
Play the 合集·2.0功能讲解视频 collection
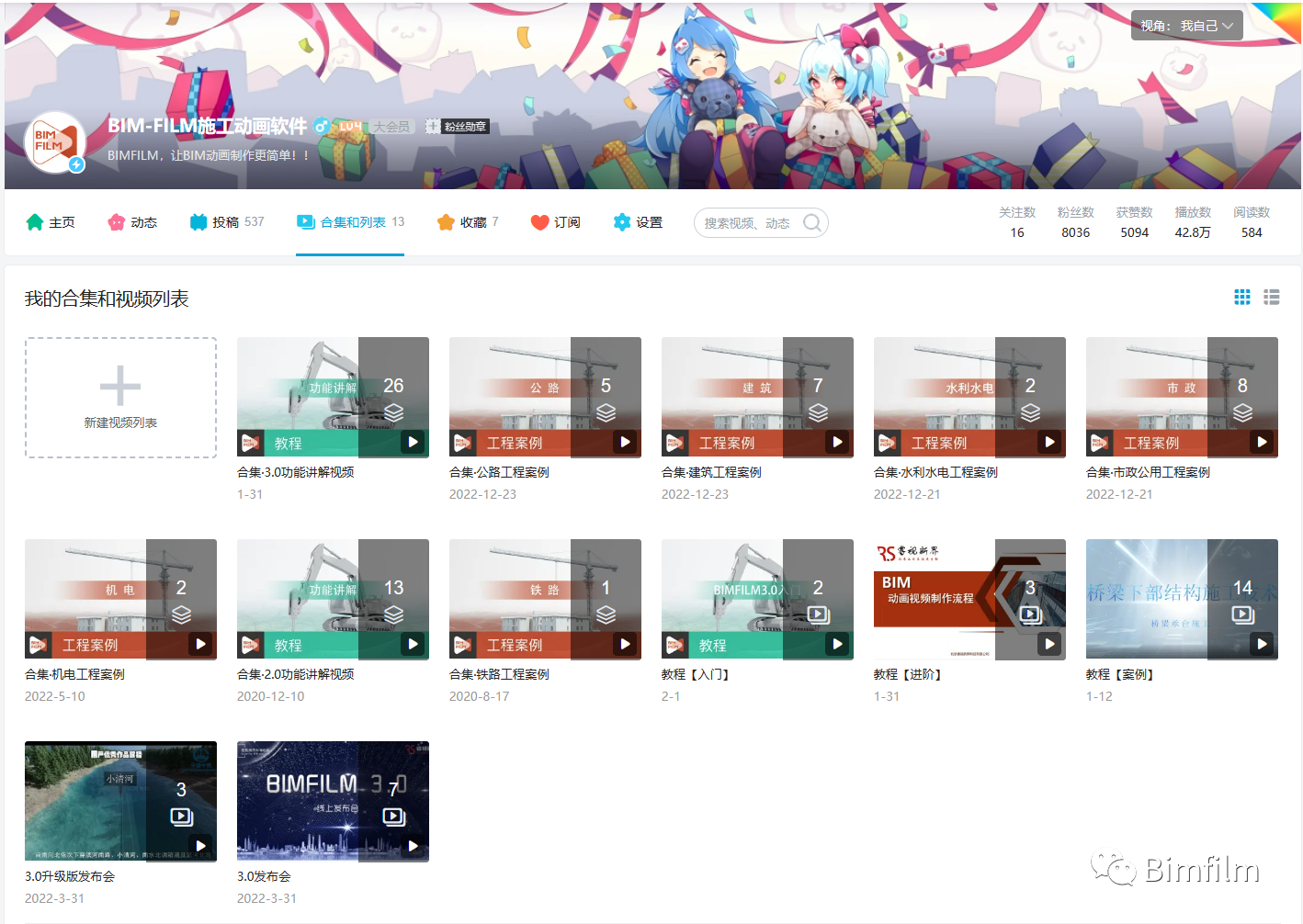(x=413, y=644)
